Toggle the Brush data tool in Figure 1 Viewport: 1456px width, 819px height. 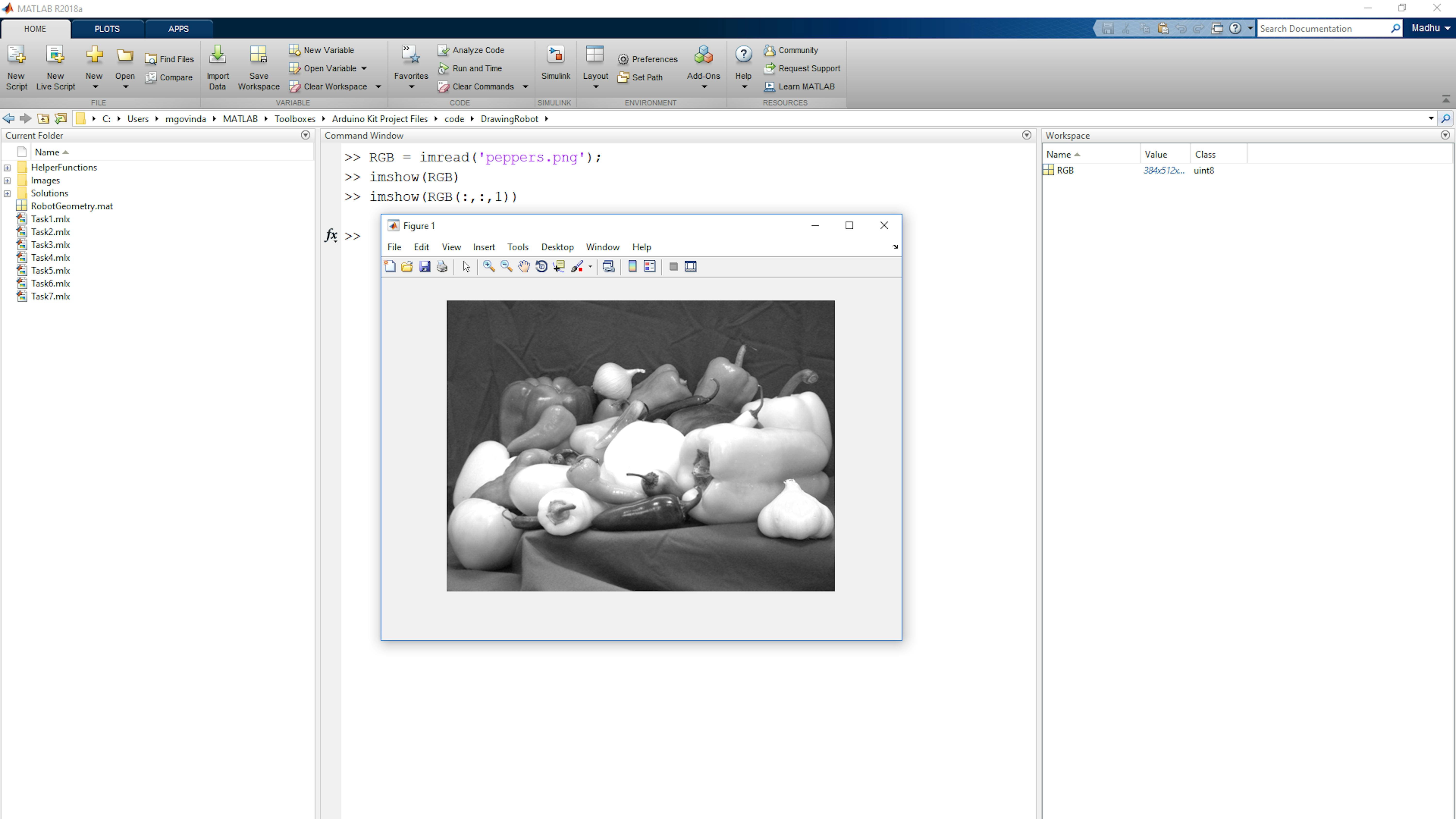click(577, 267)
